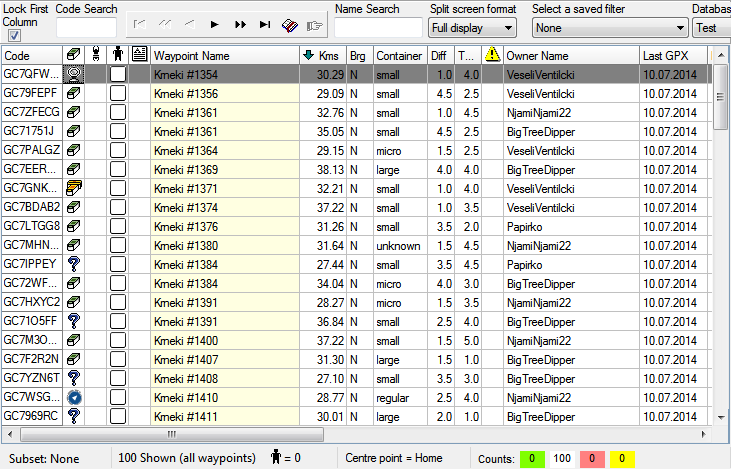Click the horizontal scrollbar right arrow
The height and width of the screenshot is (469, 731).
point(704,435)
